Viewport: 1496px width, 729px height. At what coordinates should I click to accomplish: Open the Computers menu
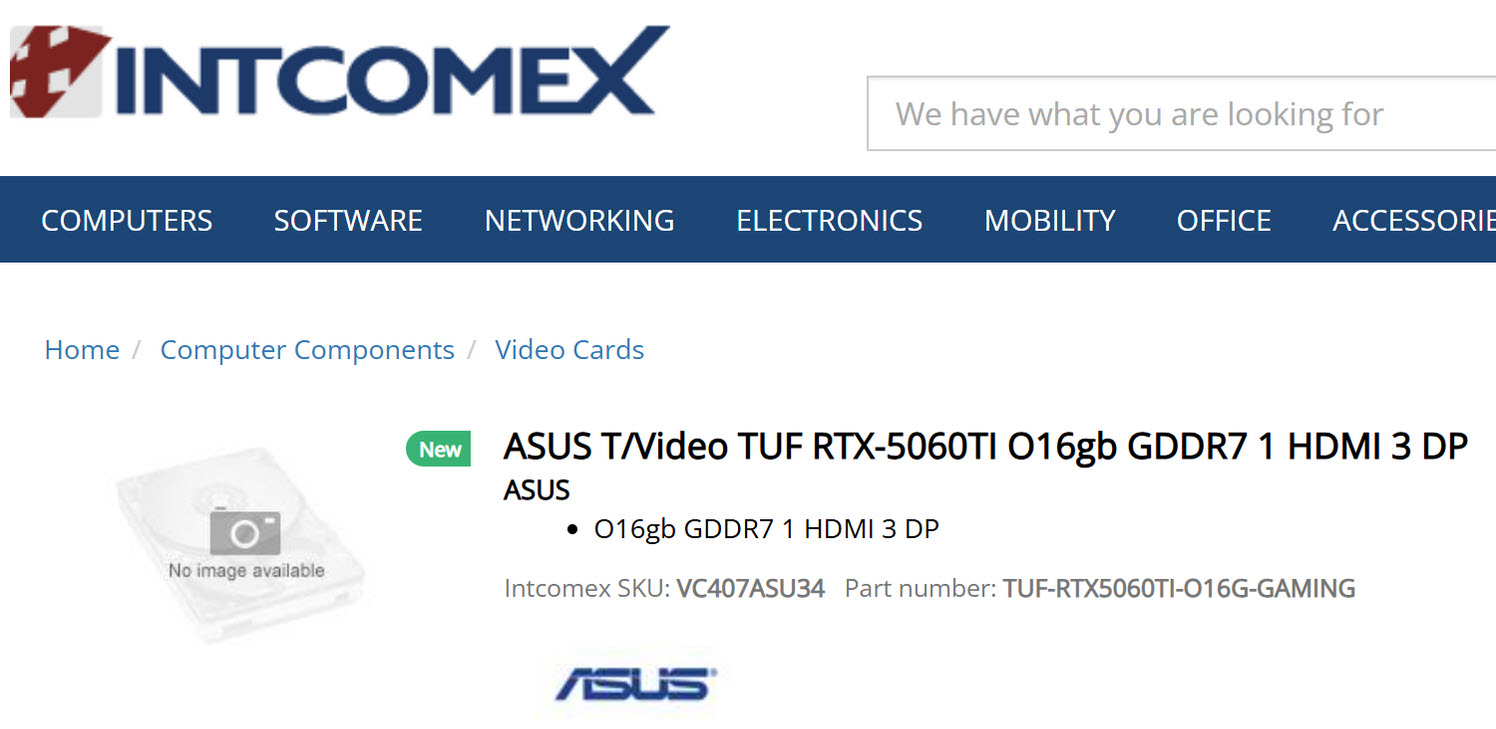[x=127, y=220]
